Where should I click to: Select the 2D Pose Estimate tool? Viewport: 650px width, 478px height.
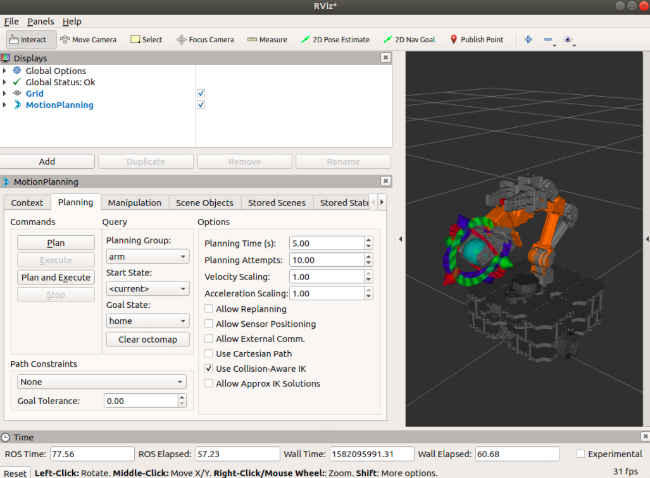tap(335, 40)
